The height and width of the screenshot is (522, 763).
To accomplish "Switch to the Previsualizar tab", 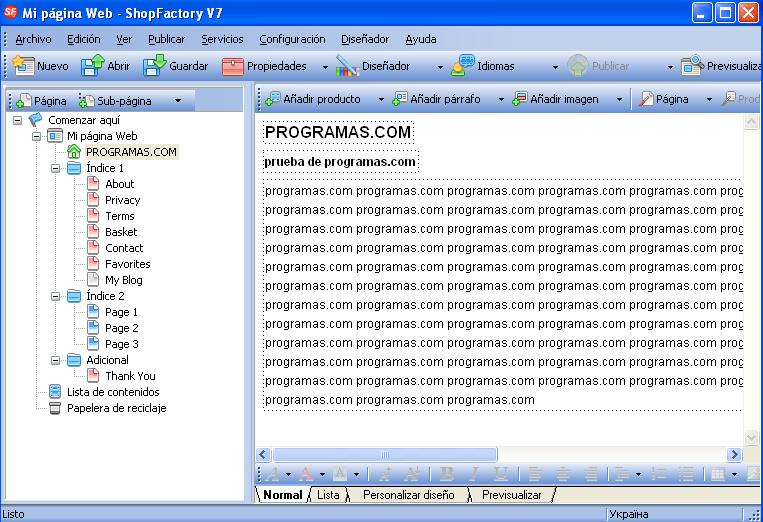I will click(511, 495).
